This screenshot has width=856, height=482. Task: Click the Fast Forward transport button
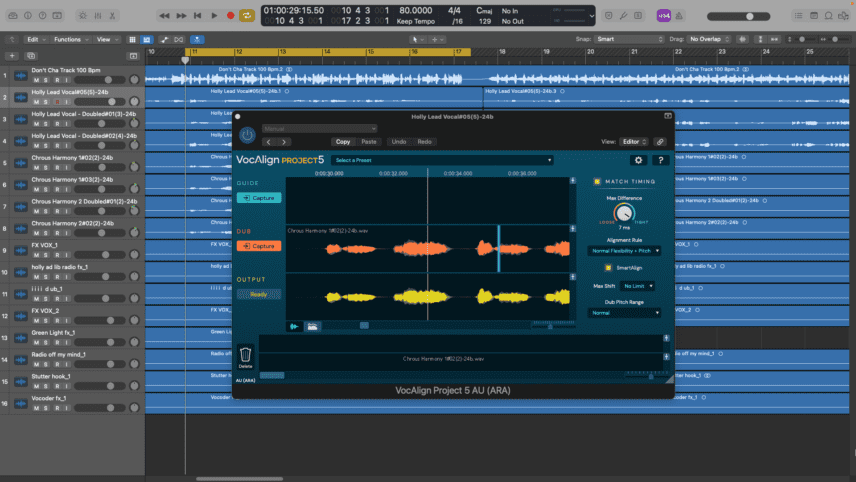tap(181, 16)
